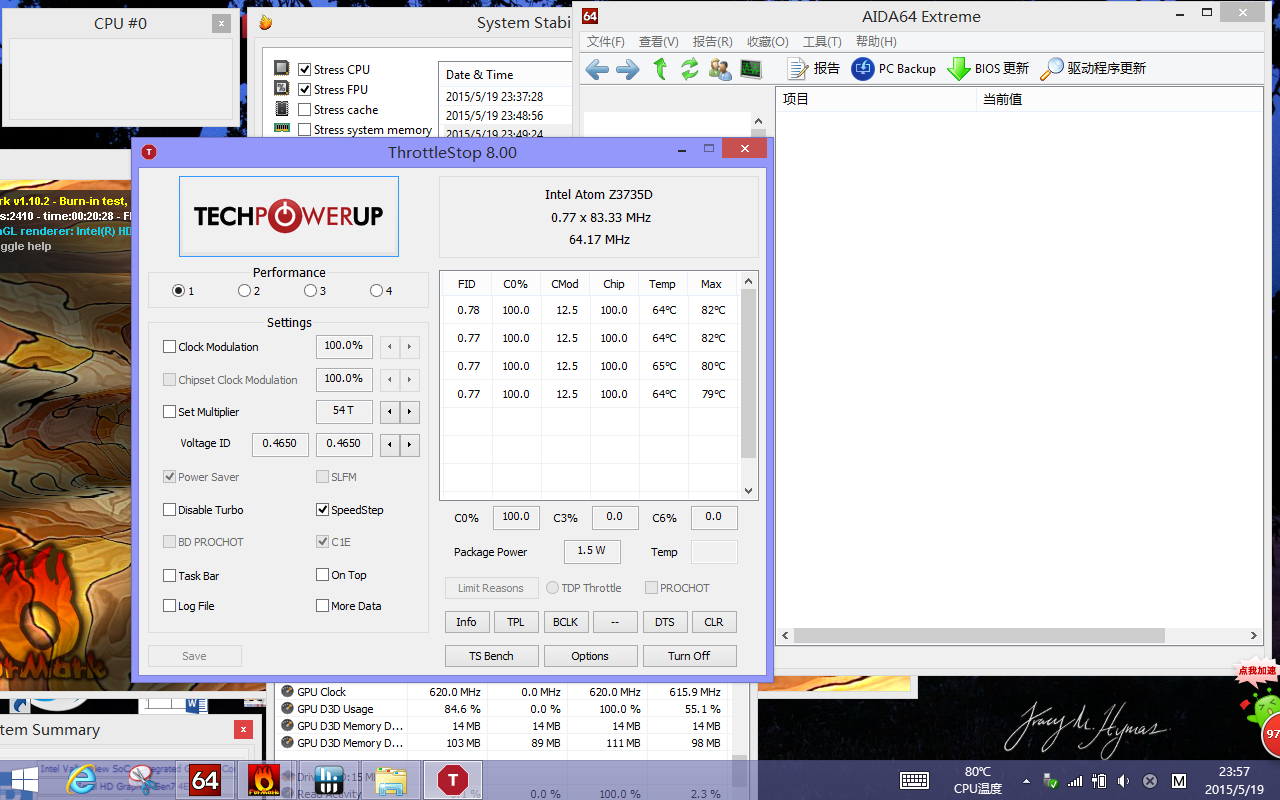1280x800 pixels.
Task: Open the touch keyboard tray icon
Action: 914,780
